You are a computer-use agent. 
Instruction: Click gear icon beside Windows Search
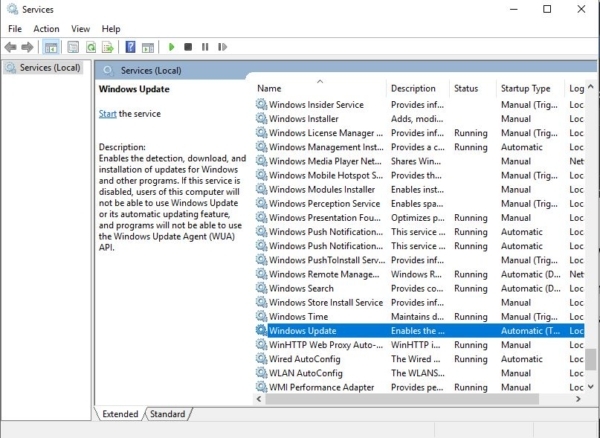coord(261,288)
